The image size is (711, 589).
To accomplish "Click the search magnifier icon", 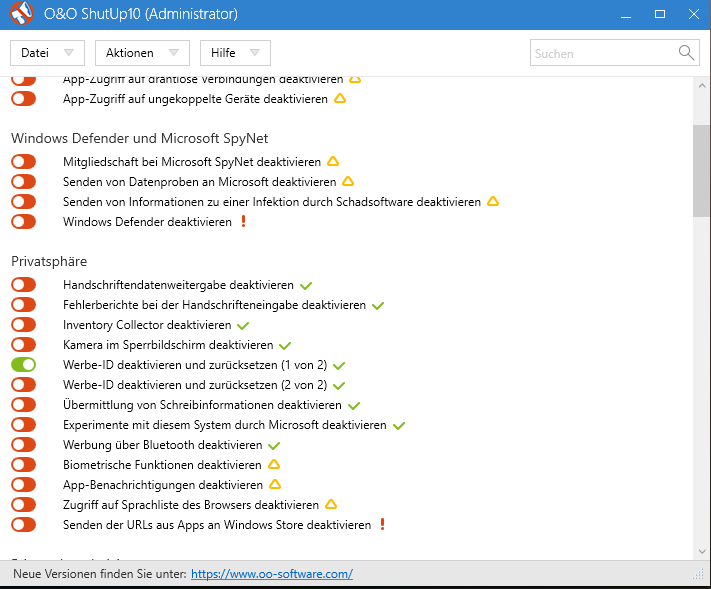I will [686, 53].
